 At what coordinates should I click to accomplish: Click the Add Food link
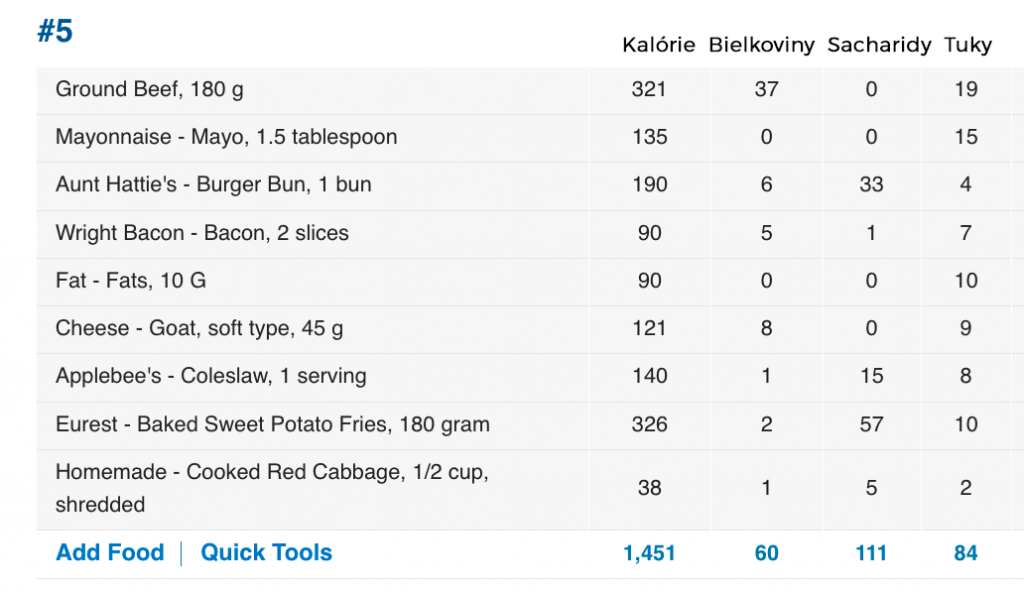[x=110, y=553]
